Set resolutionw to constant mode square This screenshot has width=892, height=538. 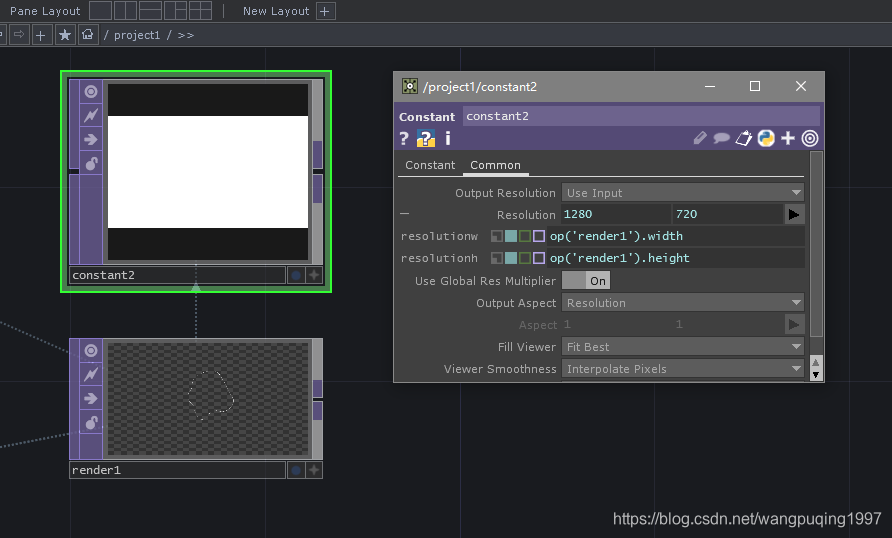[x=497, y=236]
